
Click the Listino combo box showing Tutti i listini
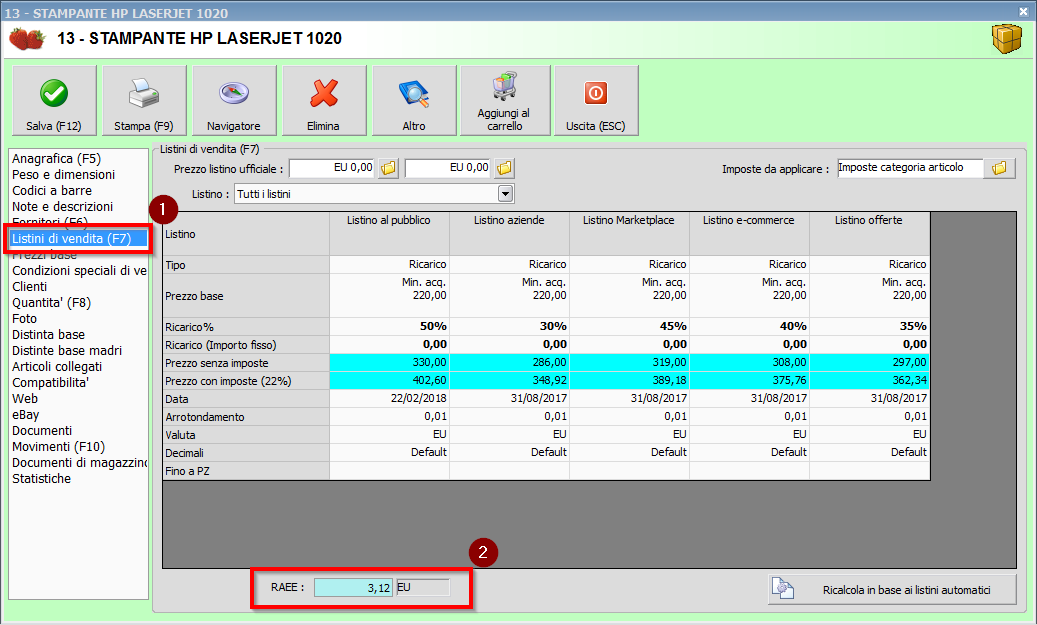[x=374, y=194]
